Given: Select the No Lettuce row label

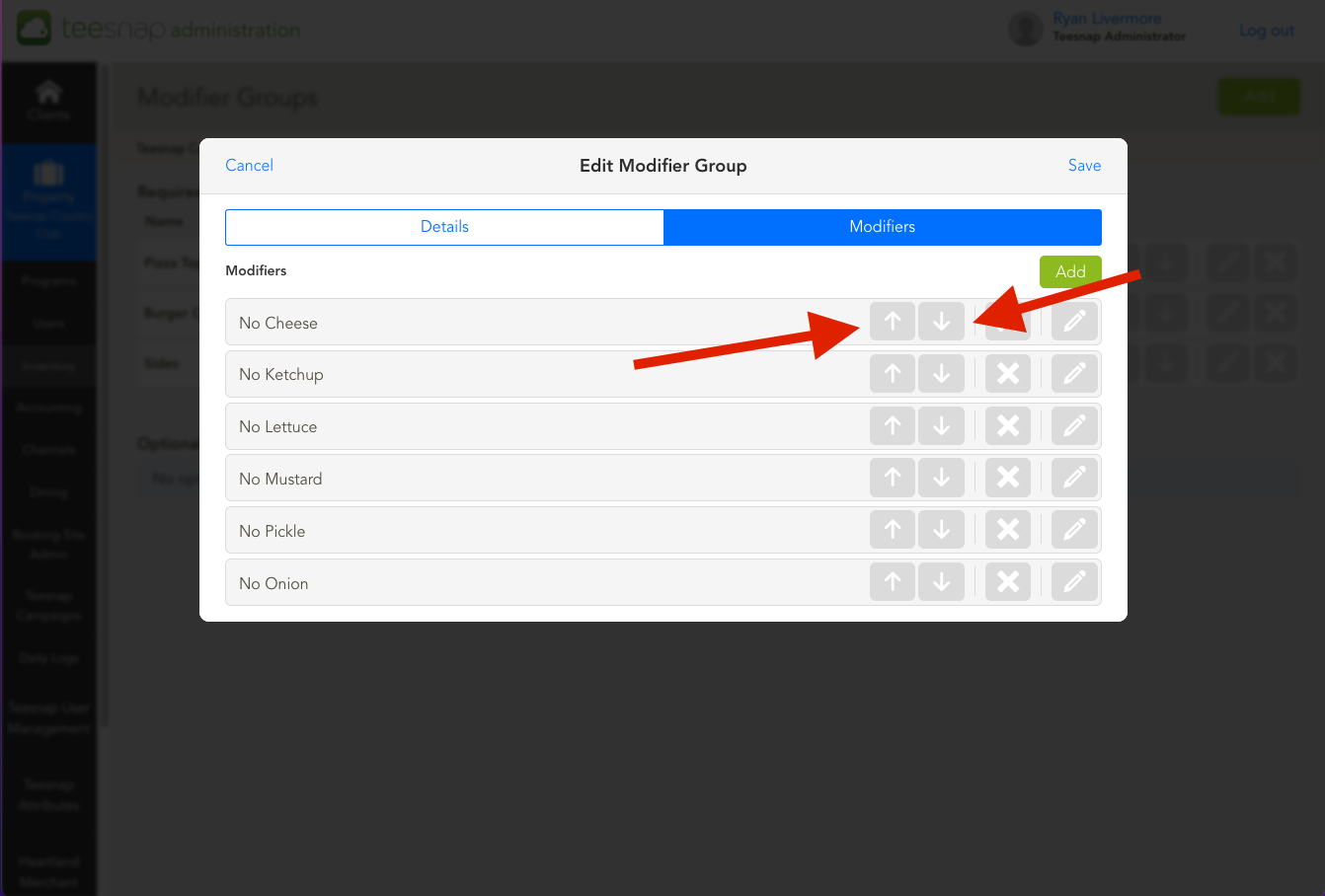Looking at the screenshot, I should (278, 426).
